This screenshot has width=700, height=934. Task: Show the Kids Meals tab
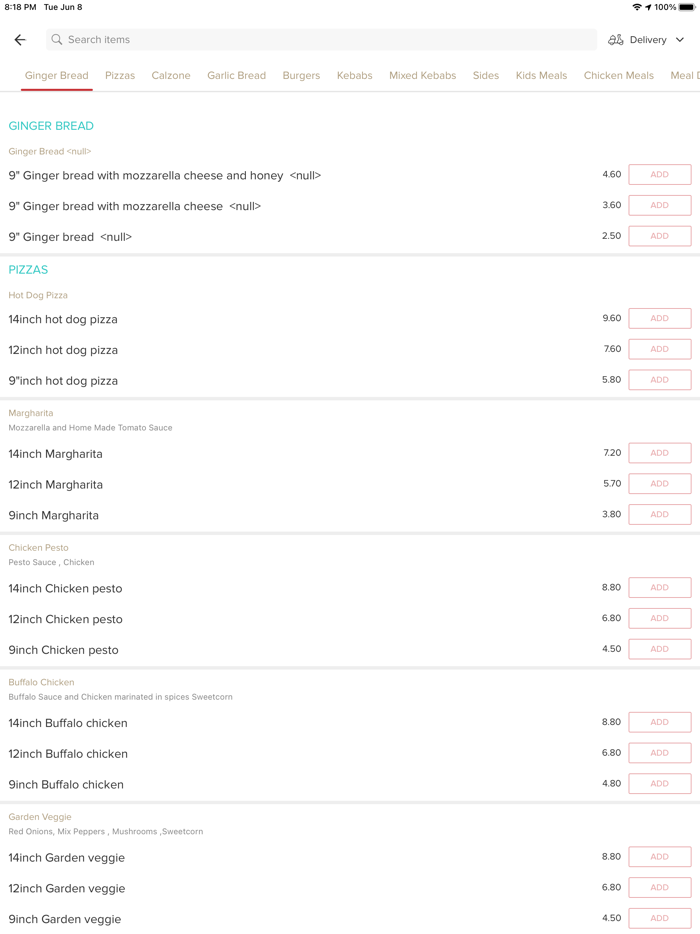(x=541, y=76)
